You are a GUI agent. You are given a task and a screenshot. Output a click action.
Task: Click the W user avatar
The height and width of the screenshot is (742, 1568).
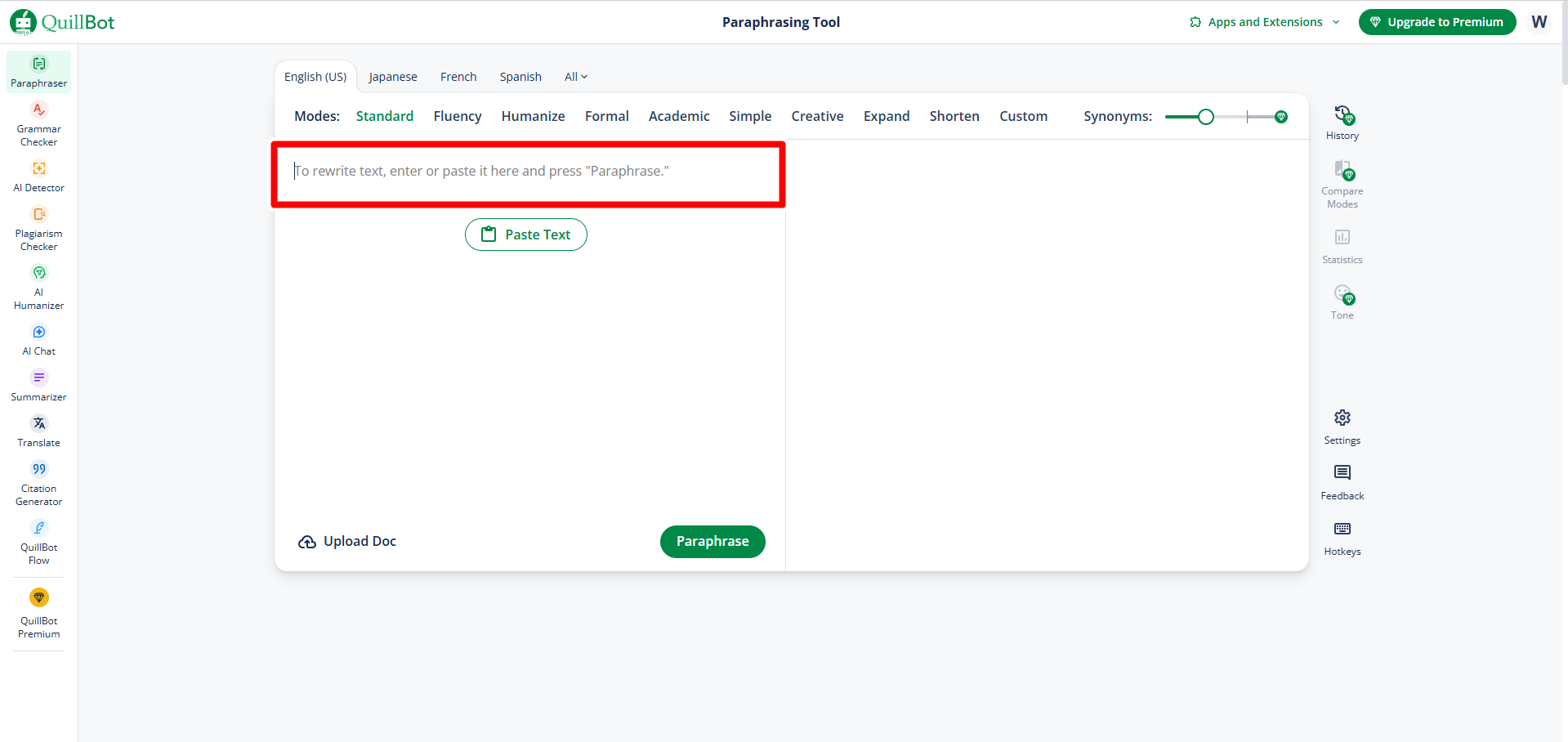click(x=1539, y=22)
